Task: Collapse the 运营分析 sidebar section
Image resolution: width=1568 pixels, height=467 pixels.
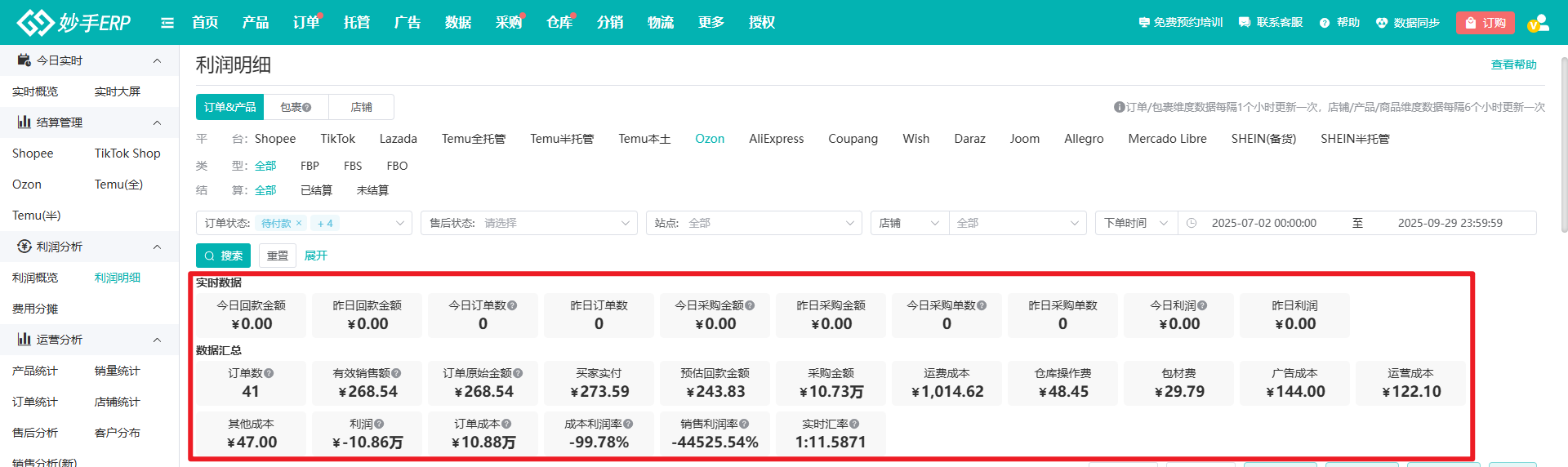Action: [x=157, y=340]
